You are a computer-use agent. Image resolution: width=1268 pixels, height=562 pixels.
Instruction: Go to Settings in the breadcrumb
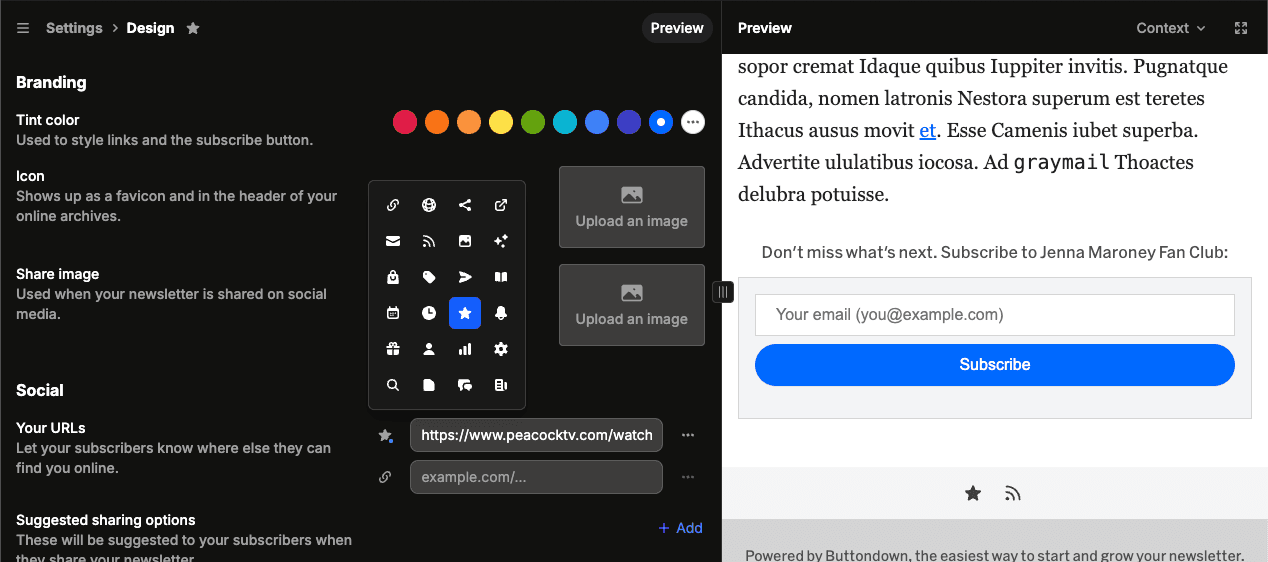pyautogui.click(x=74, y=28)
